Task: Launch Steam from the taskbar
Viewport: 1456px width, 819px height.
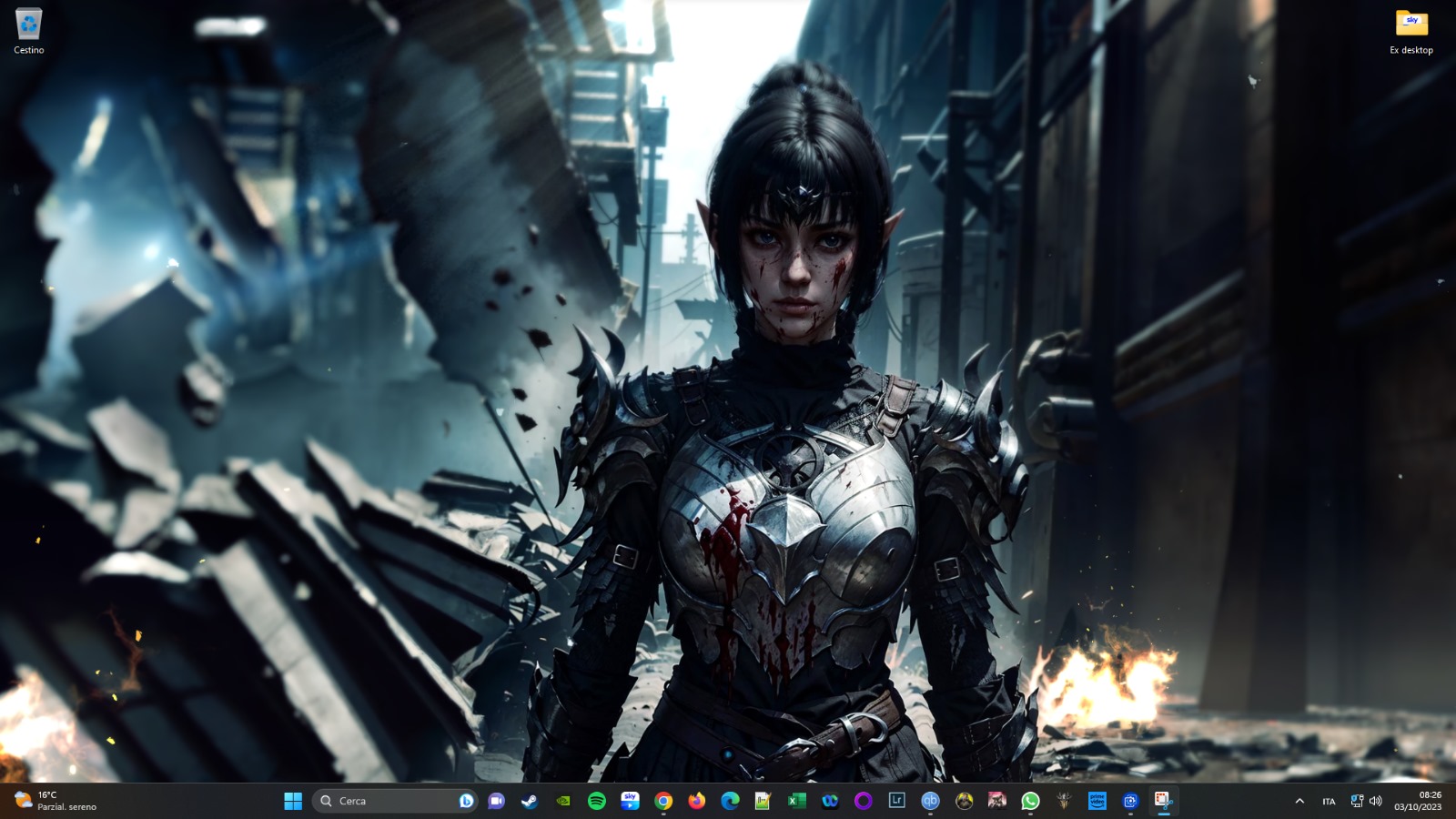Action: [x=529, y=801]
